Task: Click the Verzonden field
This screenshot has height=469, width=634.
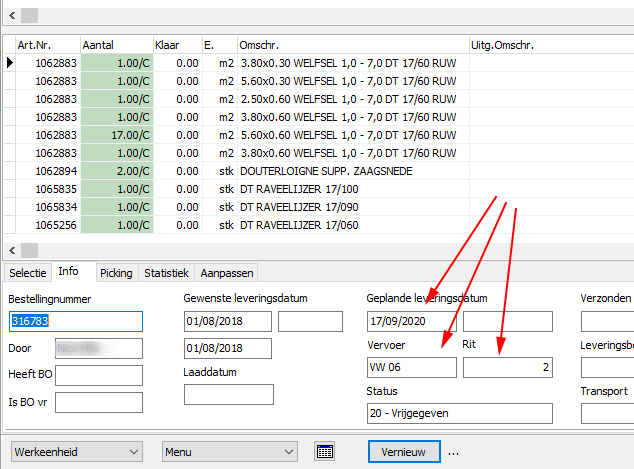Action: click(x=607, y=321)
